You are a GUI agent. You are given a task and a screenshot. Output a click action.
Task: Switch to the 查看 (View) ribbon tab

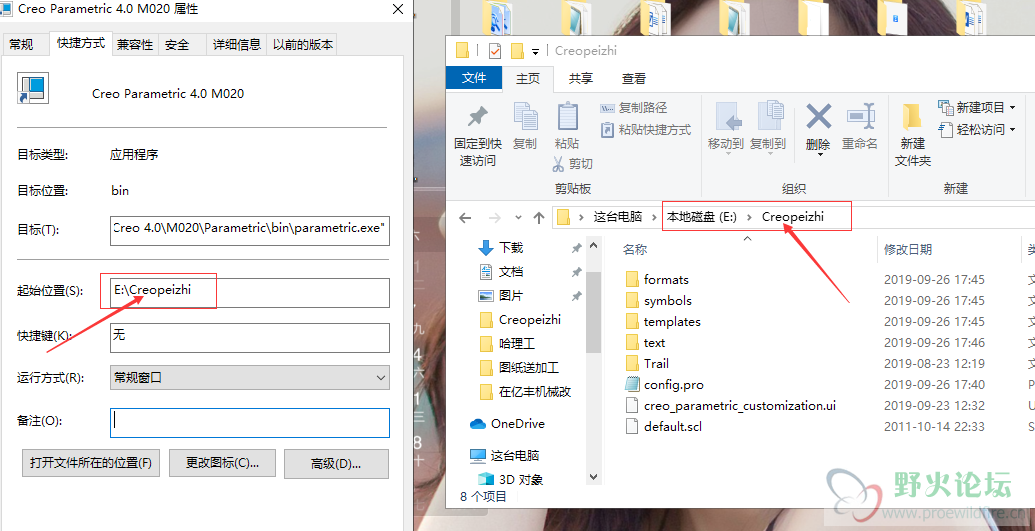coord(634,79)
